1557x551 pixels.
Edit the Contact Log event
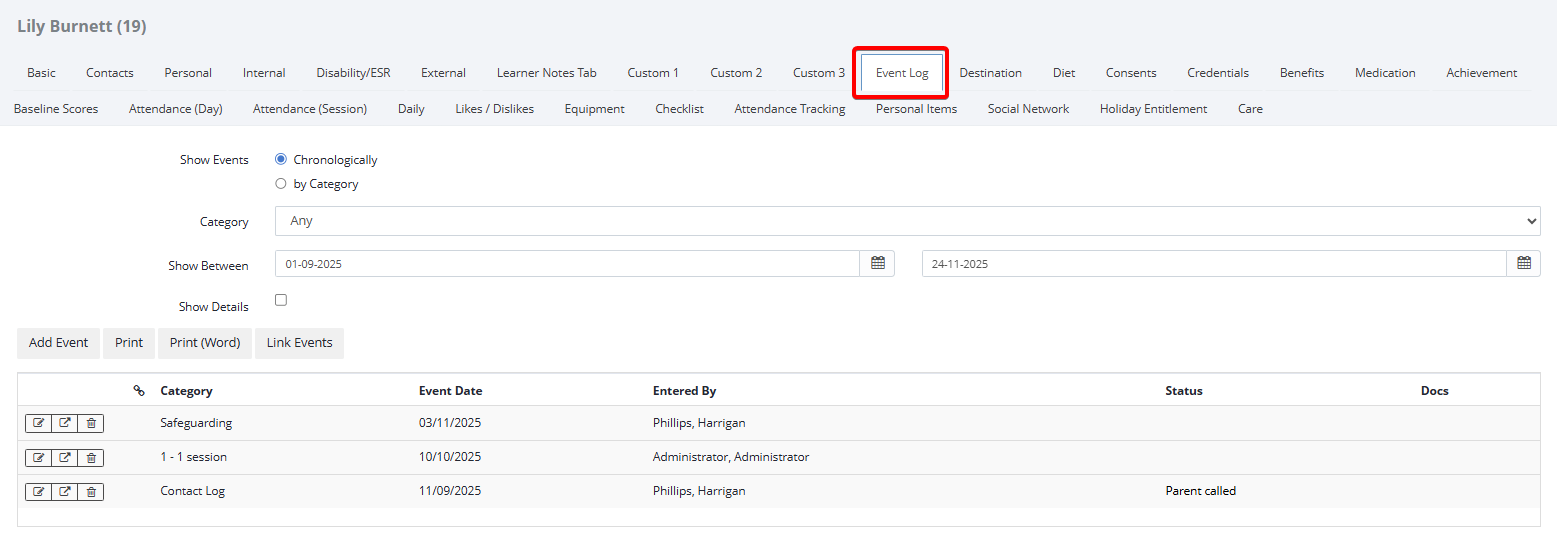[38, 492]
